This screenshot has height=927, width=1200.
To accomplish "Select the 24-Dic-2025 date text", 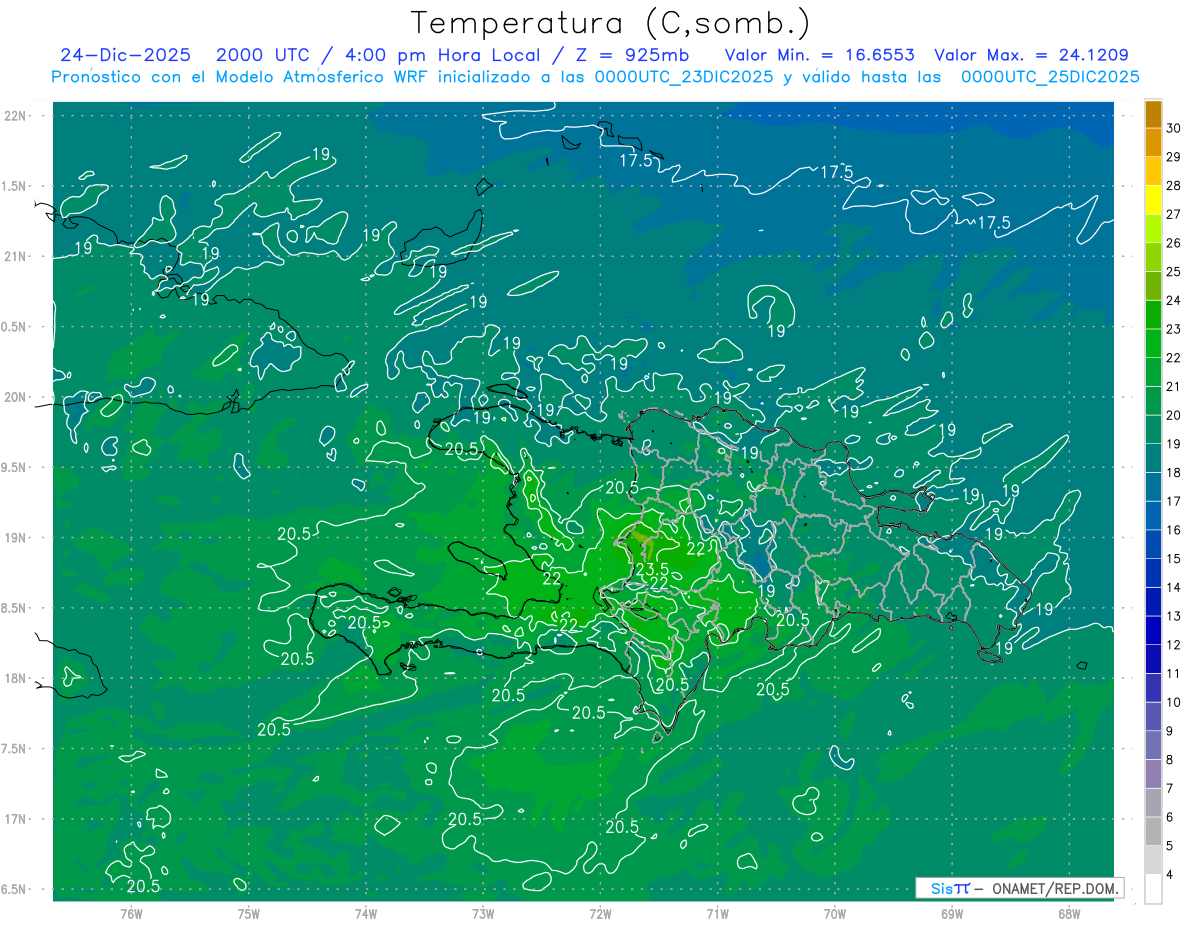I will (127, 55).
